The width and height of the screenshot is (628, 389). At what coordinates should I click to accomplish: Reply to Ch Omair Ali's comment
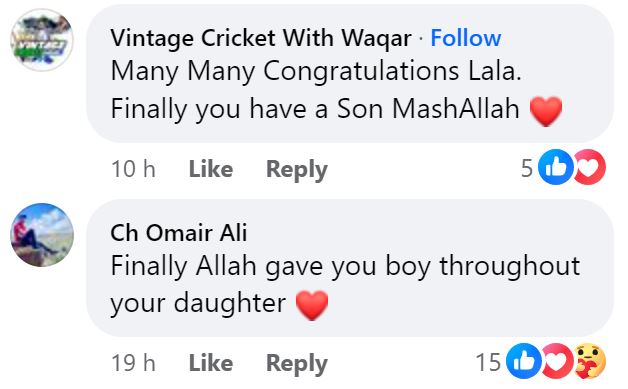(297, 364)
